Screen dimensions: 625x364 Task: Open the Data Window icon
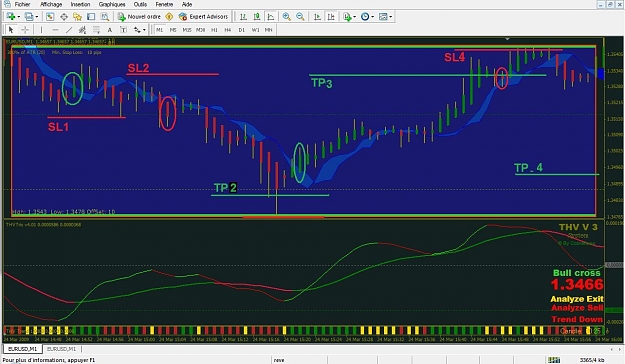coord(64,17)
